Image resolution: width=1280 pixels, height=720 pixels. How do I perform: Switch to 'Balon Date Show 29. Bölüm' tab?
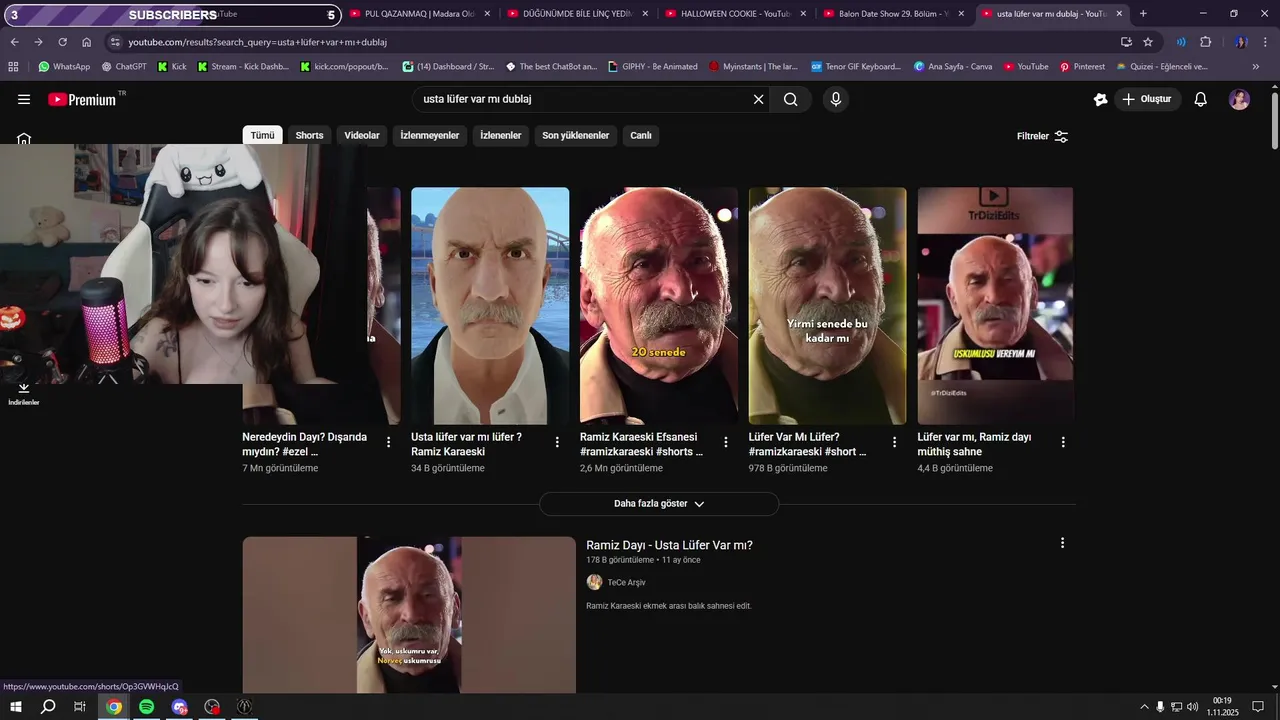point(895,14)
